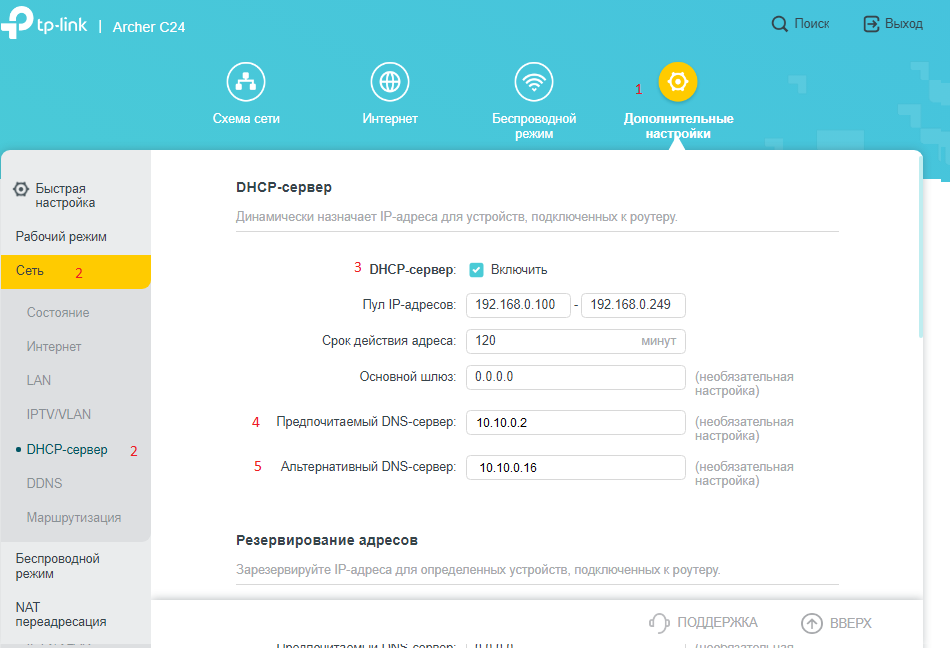The height and width of the screenshot is (648, 950).
Task: Click Предпочитаемый DNS-сервер field 10.10.0.2
Action: coord(576,423)
